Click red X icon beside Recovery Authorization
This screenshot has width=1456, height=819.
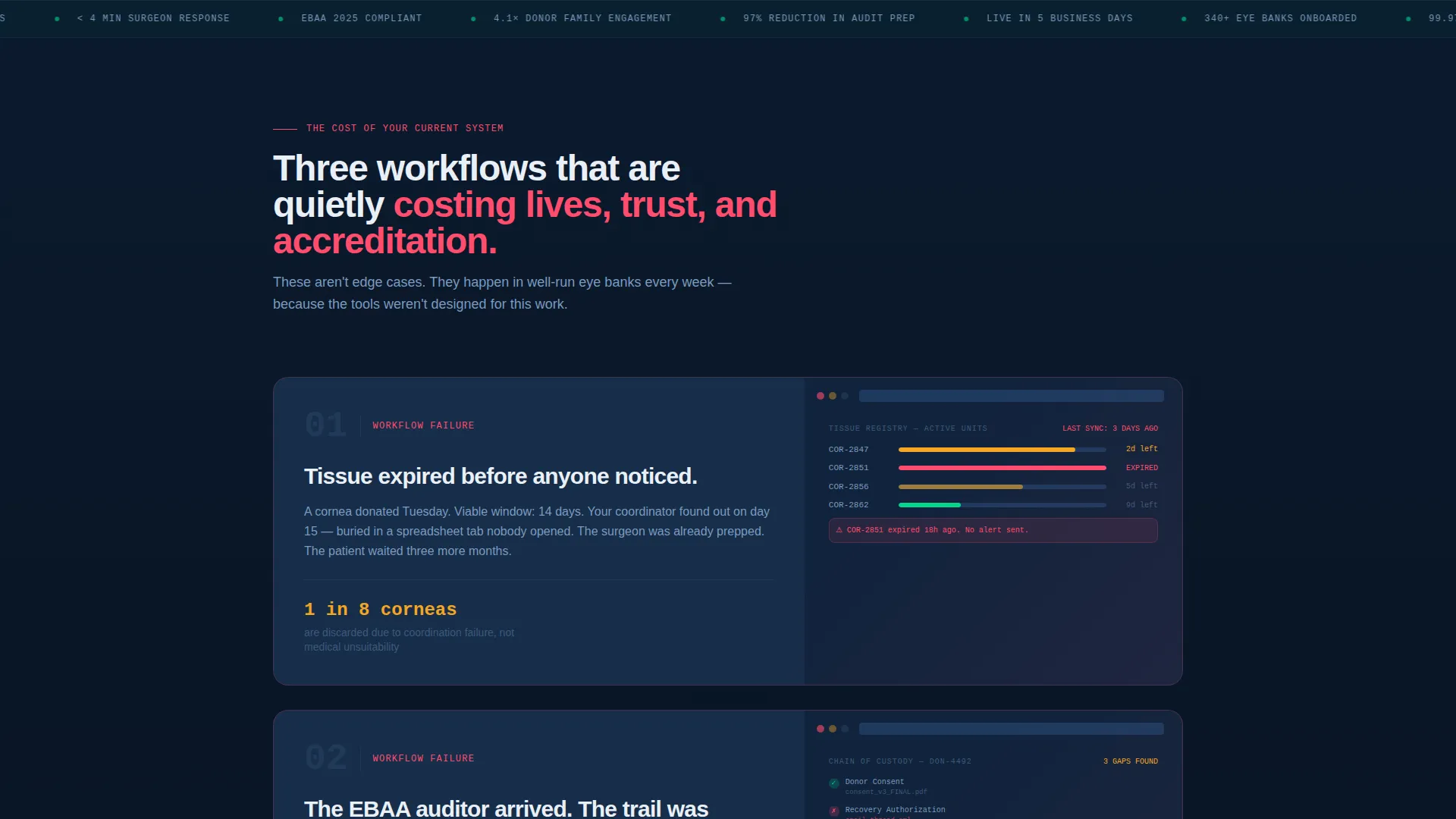834,811
